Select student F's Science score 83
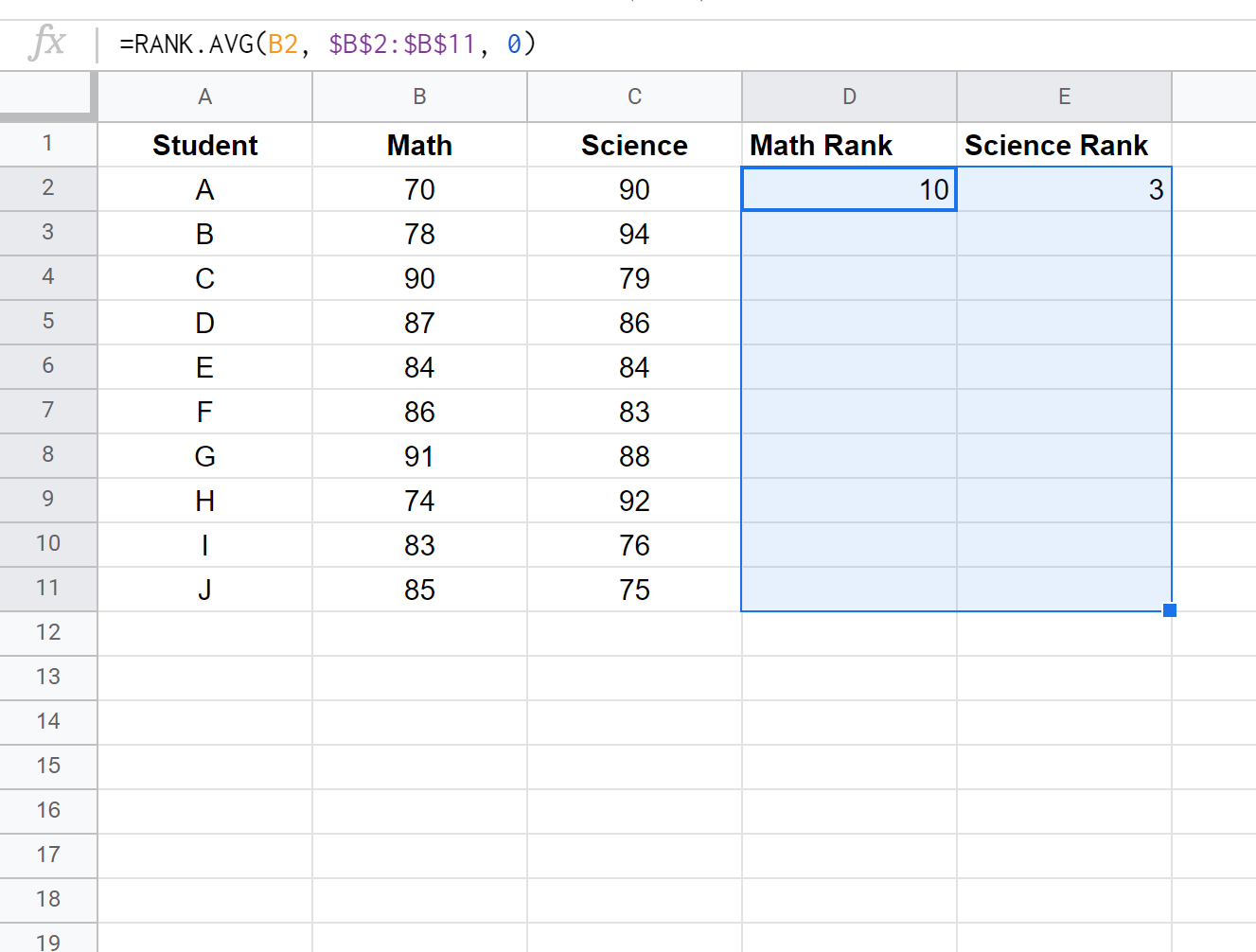This screenshot has width=1256, height=952. (x=634, y=412)
